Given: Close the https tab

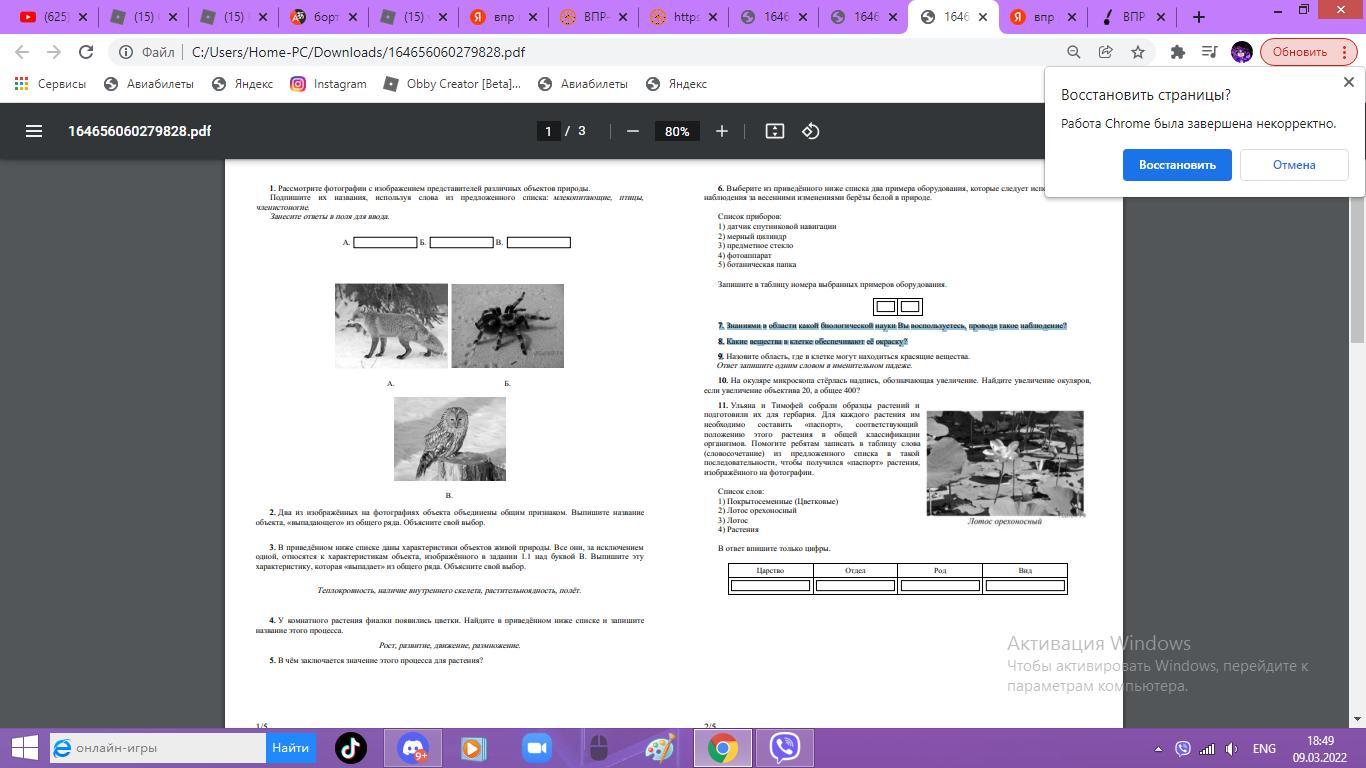Looking at the screenshot, I should tap(712, 17).
